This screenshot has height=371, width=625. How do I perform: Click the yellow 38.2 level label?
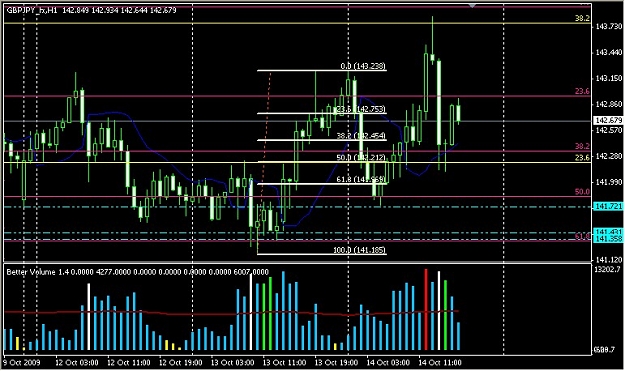[582, 18]
